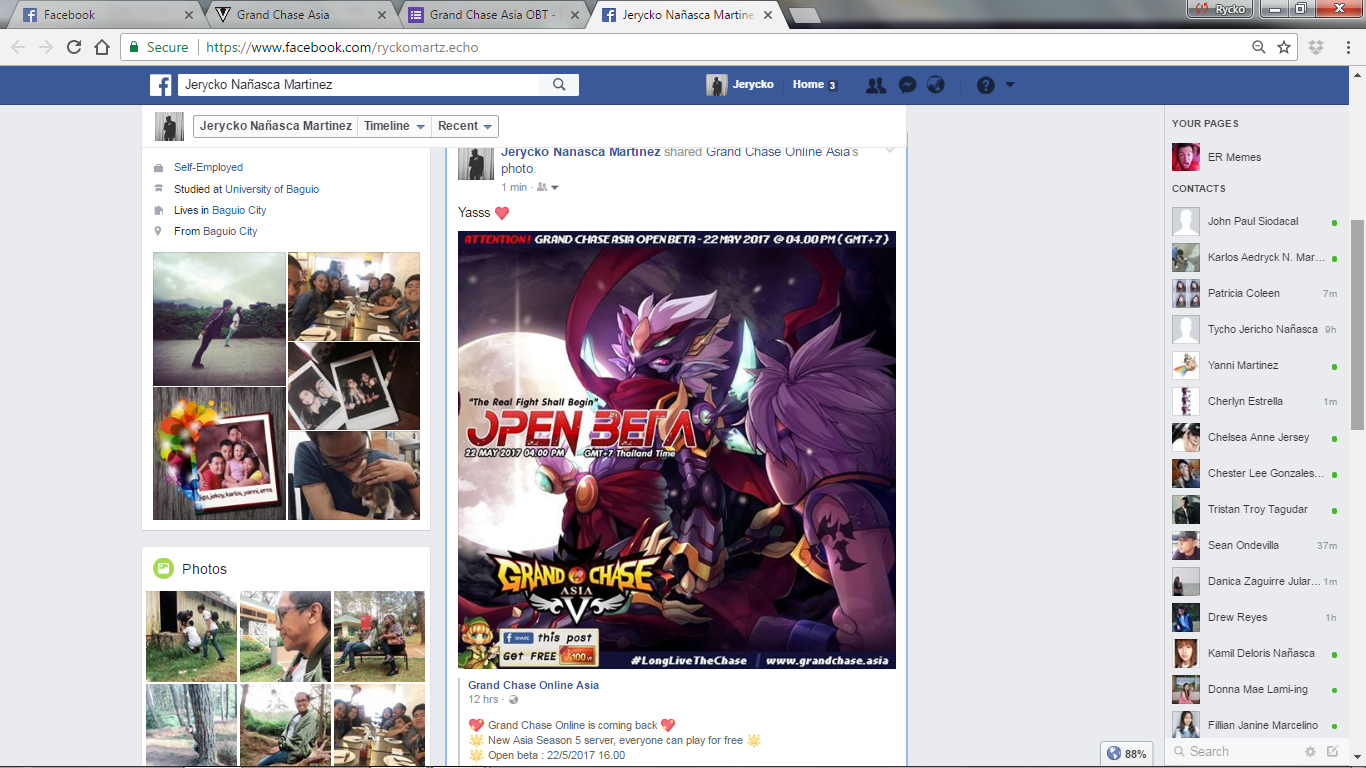Click the post's 1 min timestamp

coord(514,187)
